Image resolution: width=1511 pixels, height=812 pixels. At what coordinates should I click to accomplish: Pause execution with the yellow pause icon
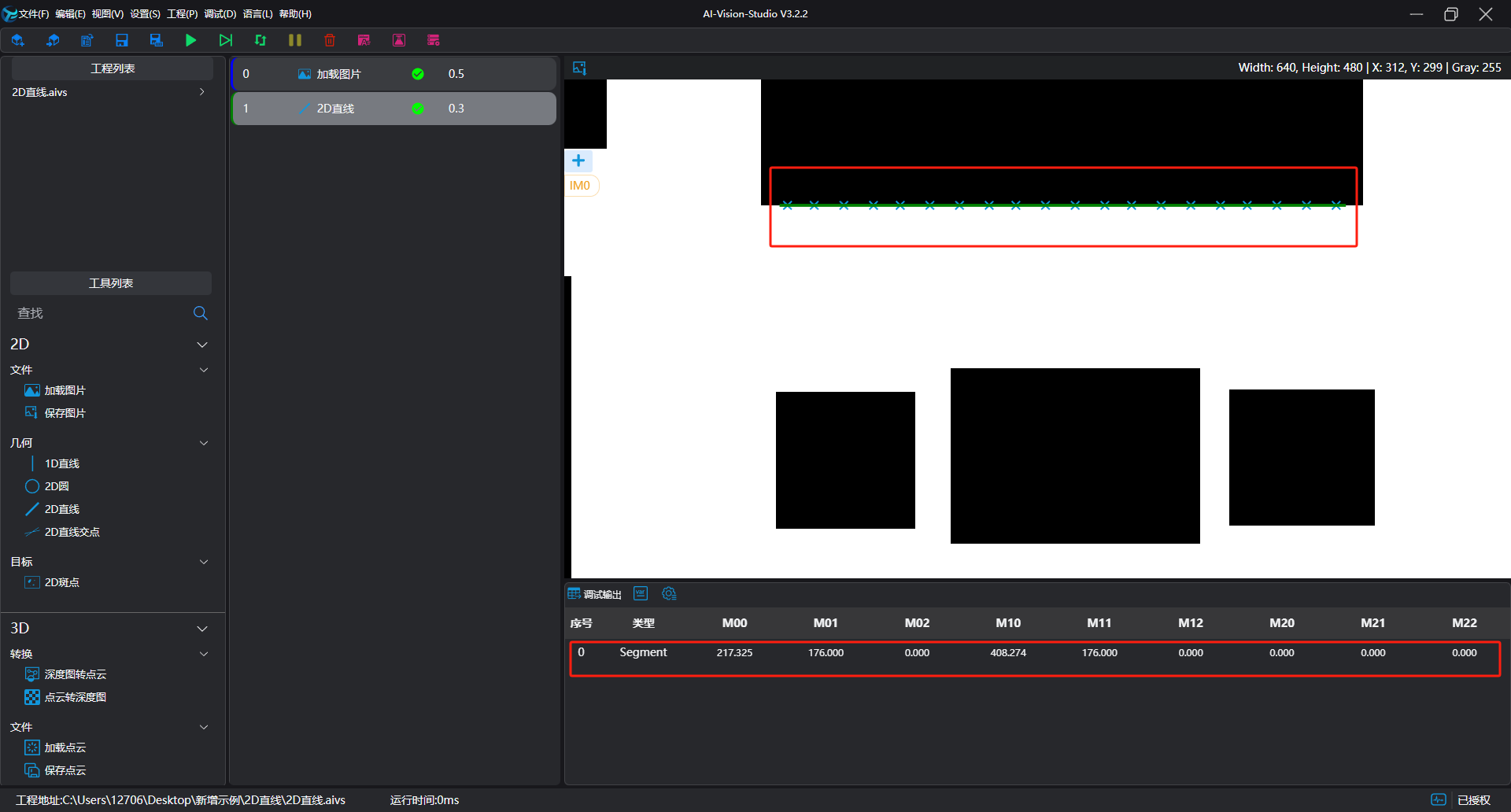click(x=295, y=40)
